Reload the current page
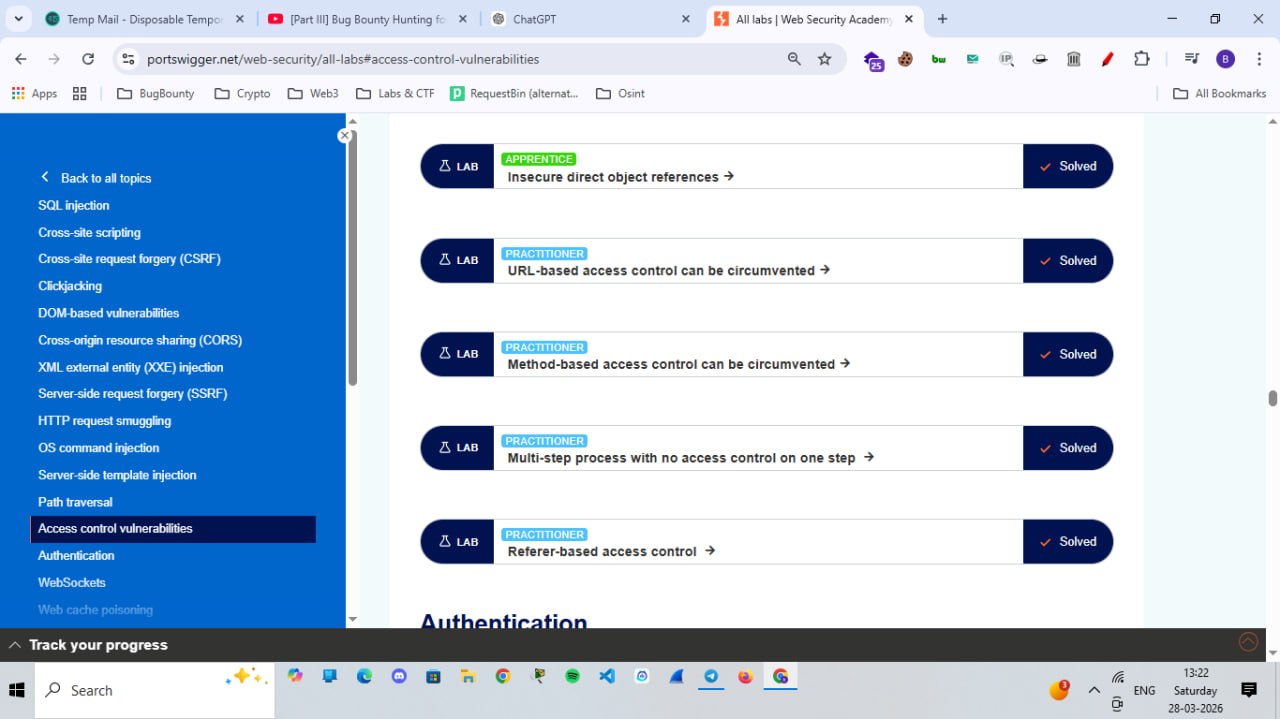Viewport: 1280px width, 719px height. pyautogui.click(x=88, y=59)
